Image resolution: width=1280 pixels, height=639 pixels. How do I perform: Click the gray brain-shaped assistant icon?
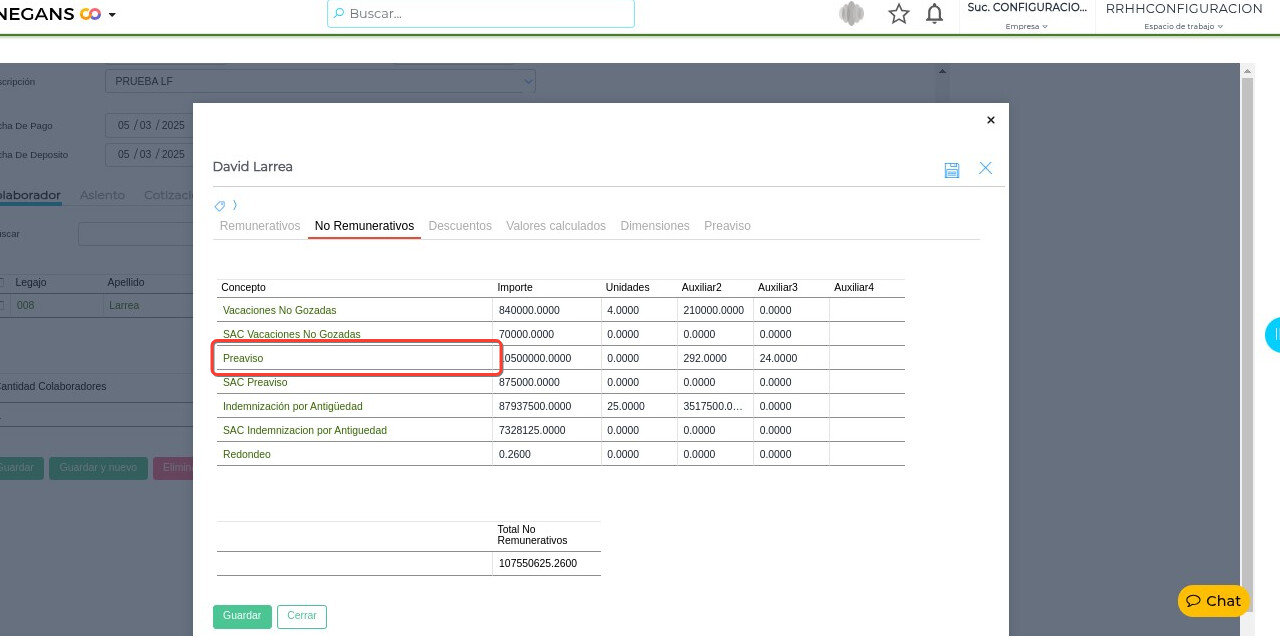click(x=851, y=14)
